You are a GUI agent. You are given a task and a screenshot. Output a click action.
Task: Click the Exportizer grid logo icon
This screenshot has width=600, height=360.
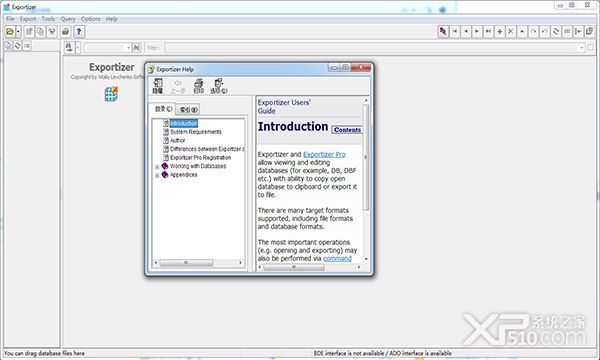[x=111, y=94]
